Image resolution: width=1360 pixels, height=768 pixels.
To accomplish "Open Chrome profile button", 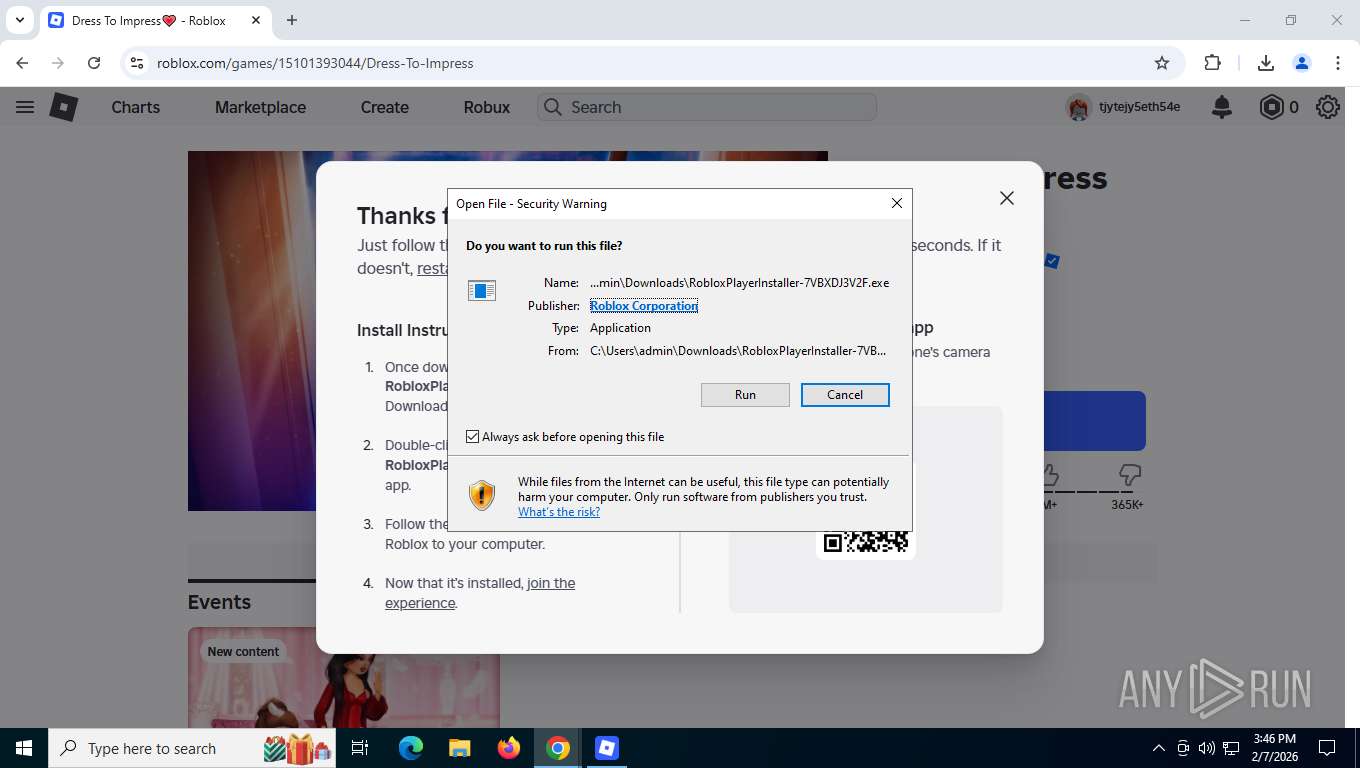I will (x=1302, y=63).
